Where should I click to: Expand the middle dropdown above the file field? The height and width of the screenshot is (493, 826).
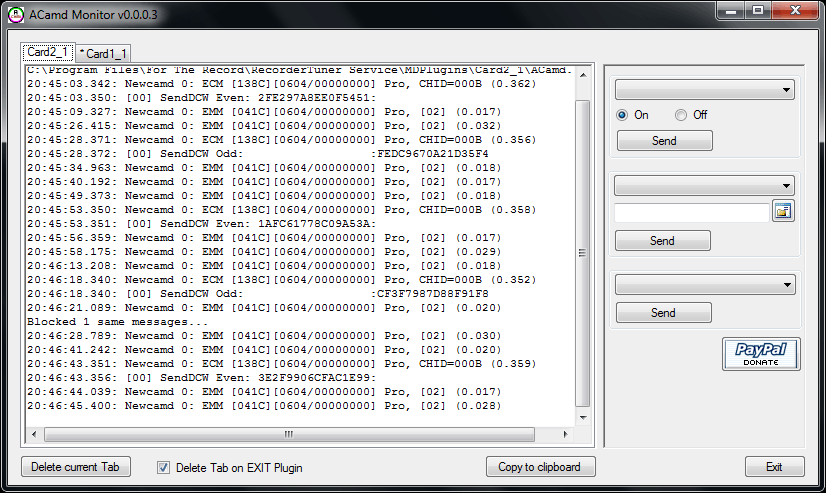(x=704, y=185)
